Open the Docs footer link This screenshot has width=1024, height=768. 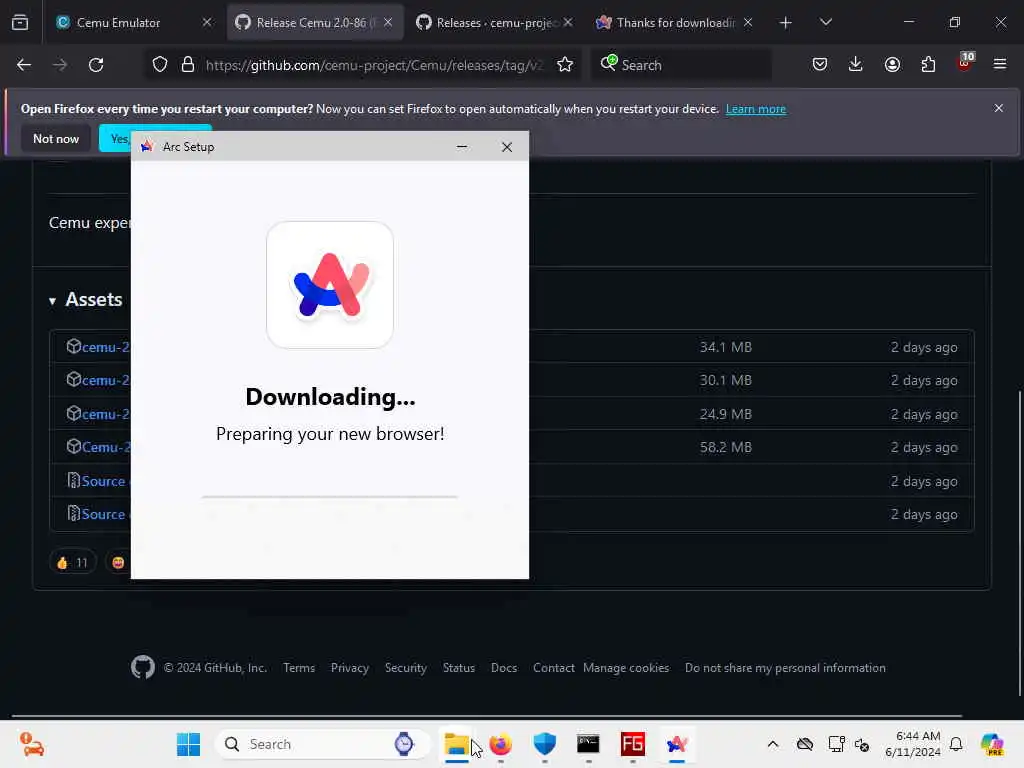tap(504, 667)
